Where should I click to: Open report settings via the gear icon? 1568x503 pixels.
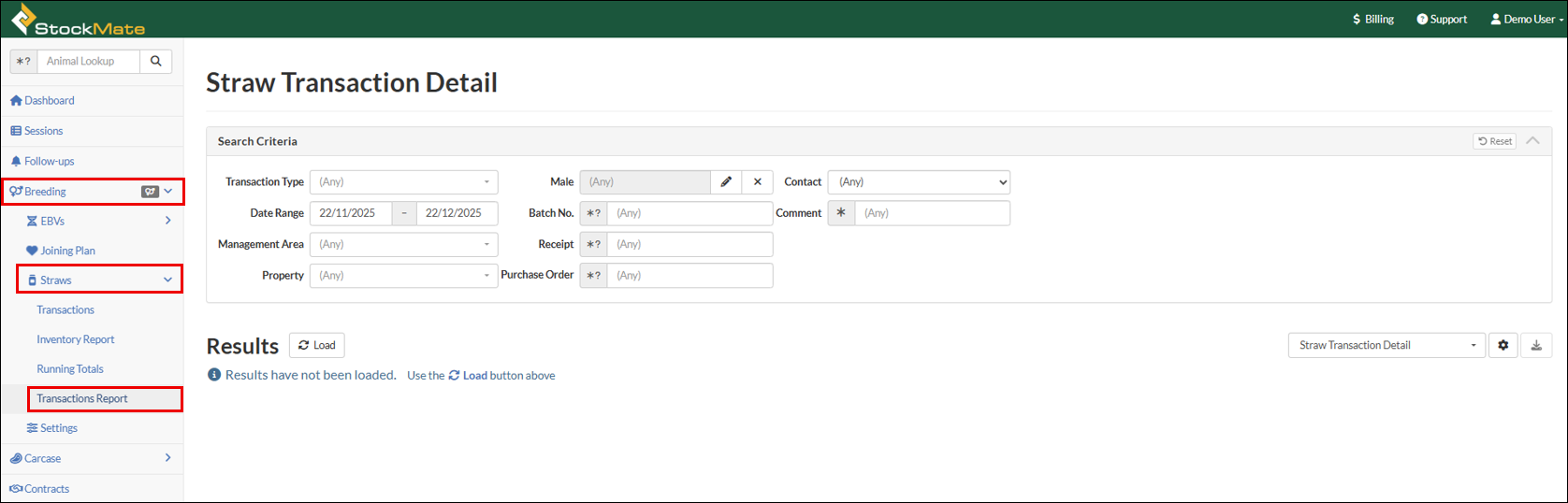pos(1503,345)
